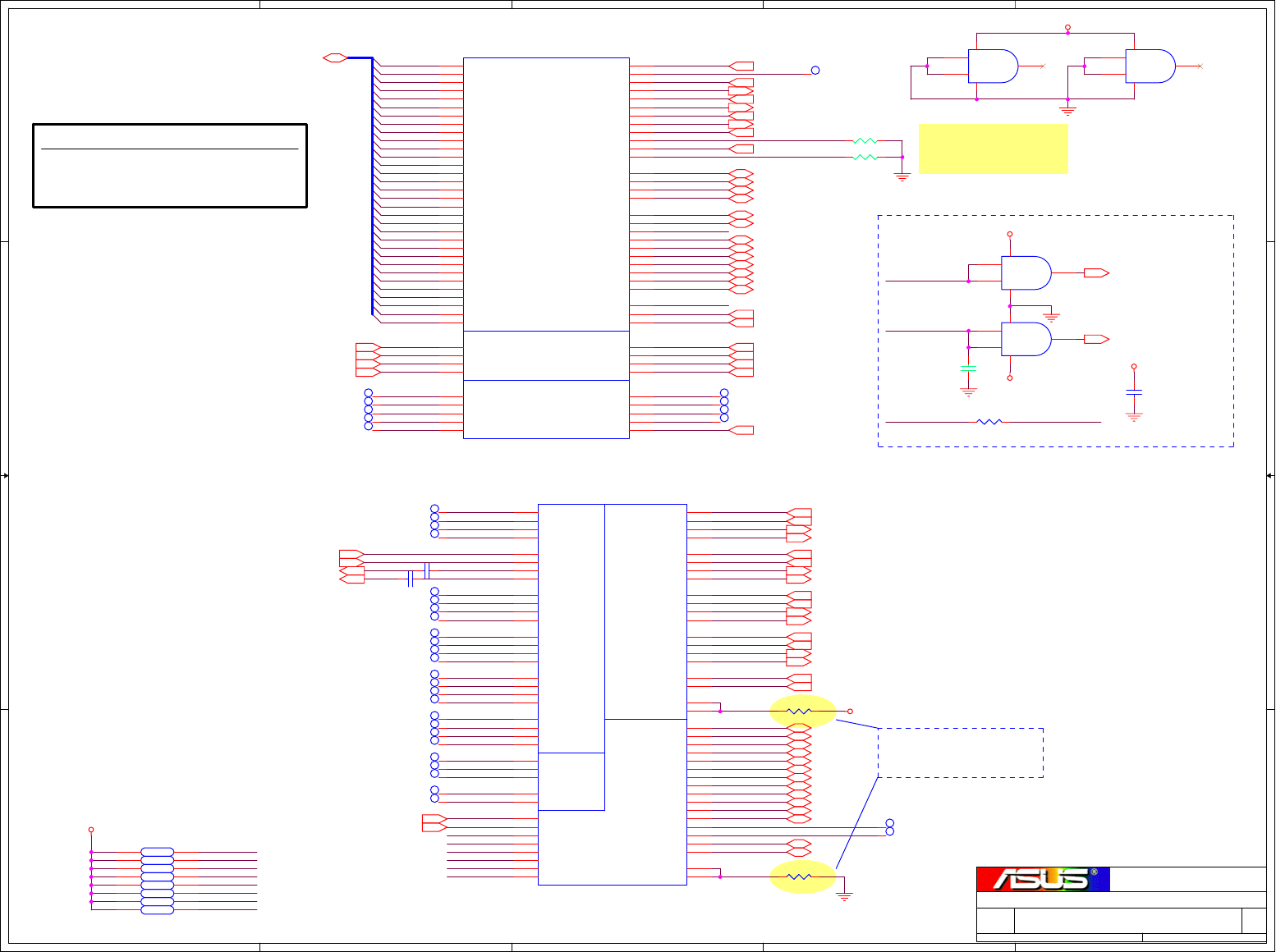
Task: Select the thick blue vertical bus line
Action: click(372, 186)
